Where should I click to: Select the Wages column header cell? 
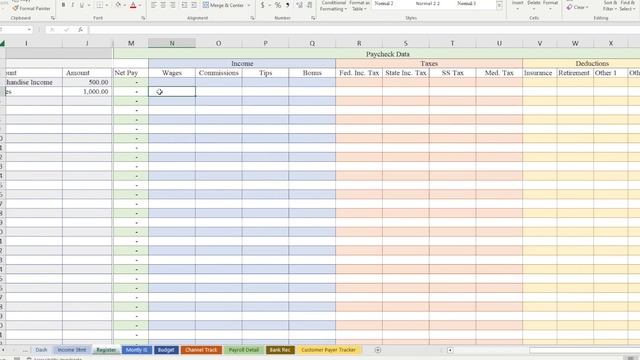click(x=172, y=73)
